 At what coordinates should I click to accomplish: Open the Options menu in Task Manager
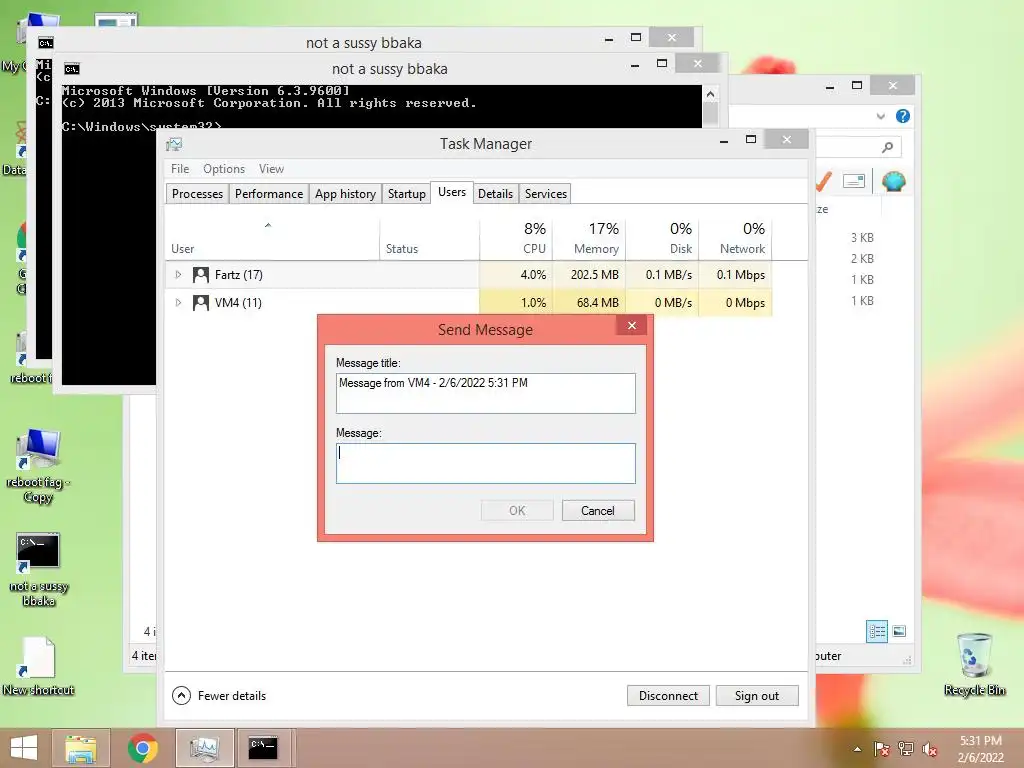224,168
